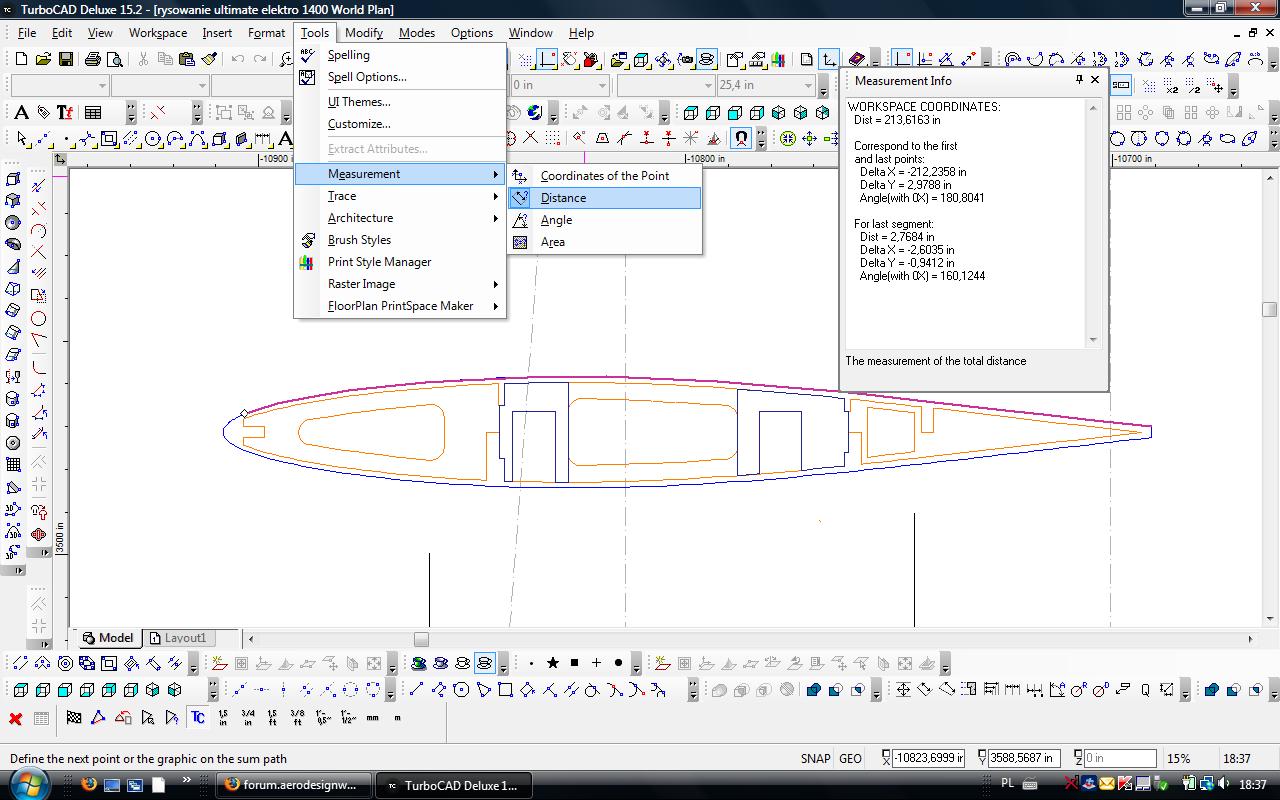The height and width of the screenshot is (800, 1280).
Task: Toggle SNAP mode in status bar
Action: (815, 758)
